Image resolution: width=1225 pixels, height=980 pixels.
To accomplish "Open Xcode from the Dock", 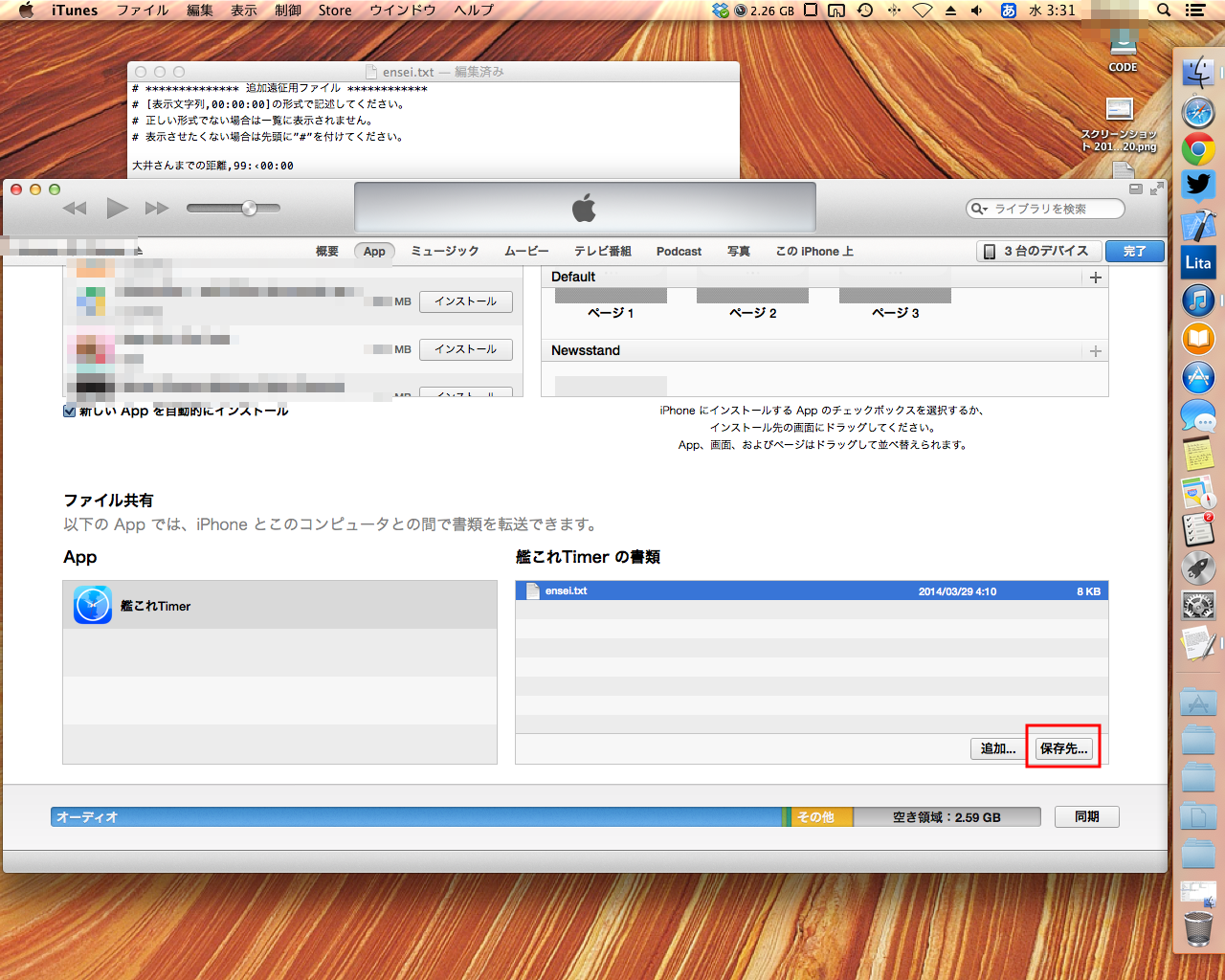I will pyautogui.click(x=1198, y=225).
